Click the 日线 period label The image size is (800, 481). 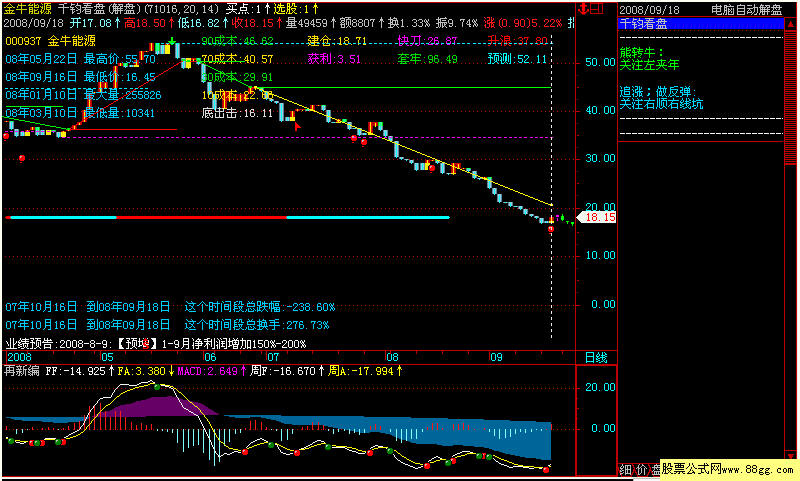(596, 358)
